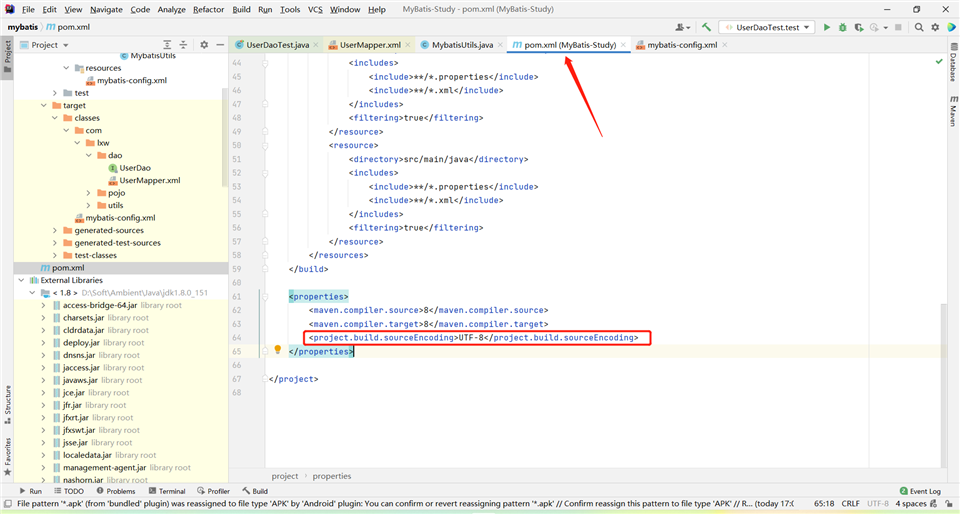The image size is (960, 514).
Task: Open IDE settings gear in top toolbar
Action: tap(935, 28)
